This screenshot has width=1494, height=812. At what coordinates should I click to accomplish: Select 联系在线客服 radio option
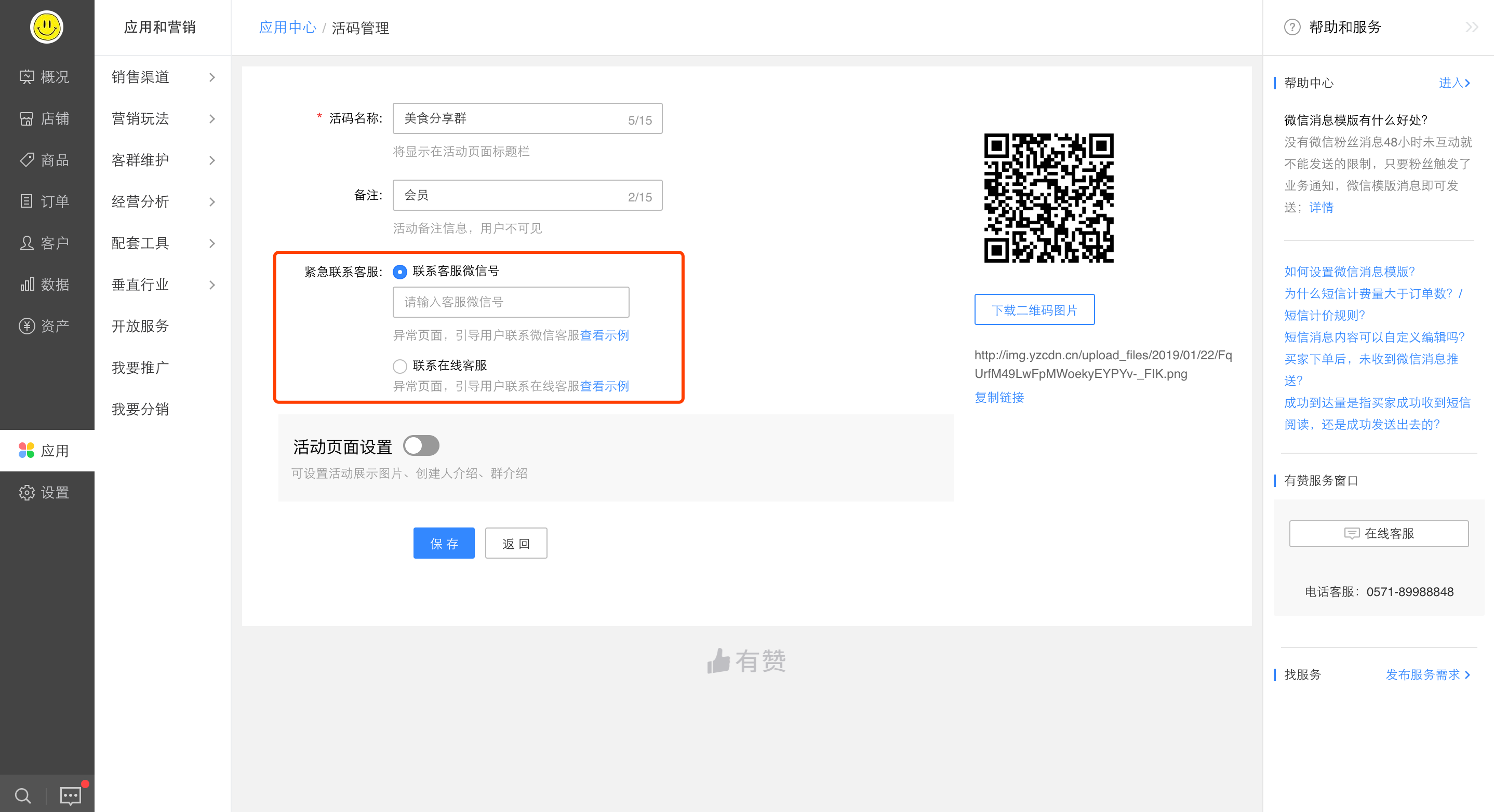[399, 366]
